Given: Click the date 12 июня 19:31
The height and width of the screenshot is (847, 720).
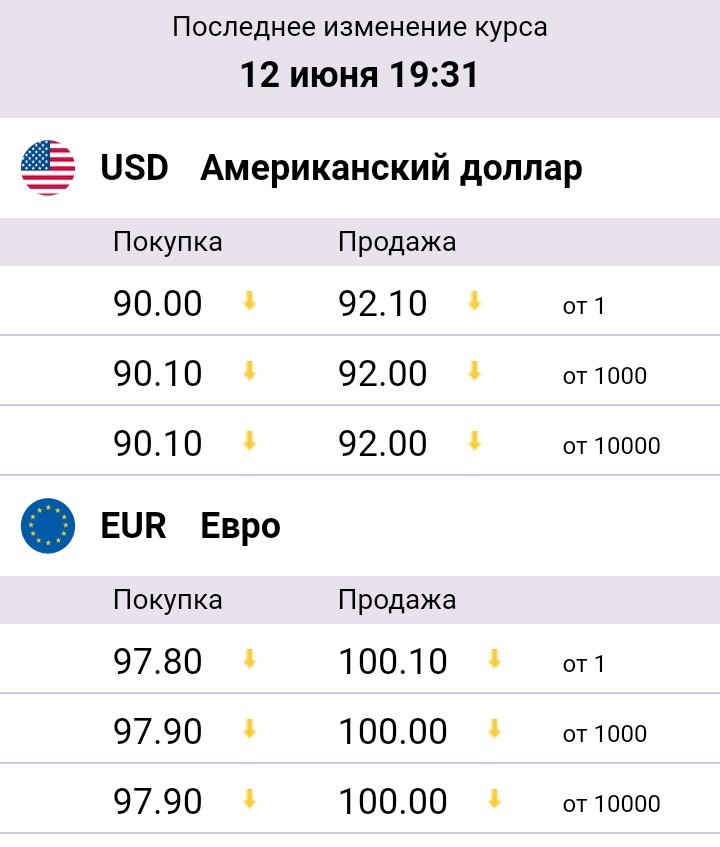Looking at the screenshot, I should [x=360, y=75].
